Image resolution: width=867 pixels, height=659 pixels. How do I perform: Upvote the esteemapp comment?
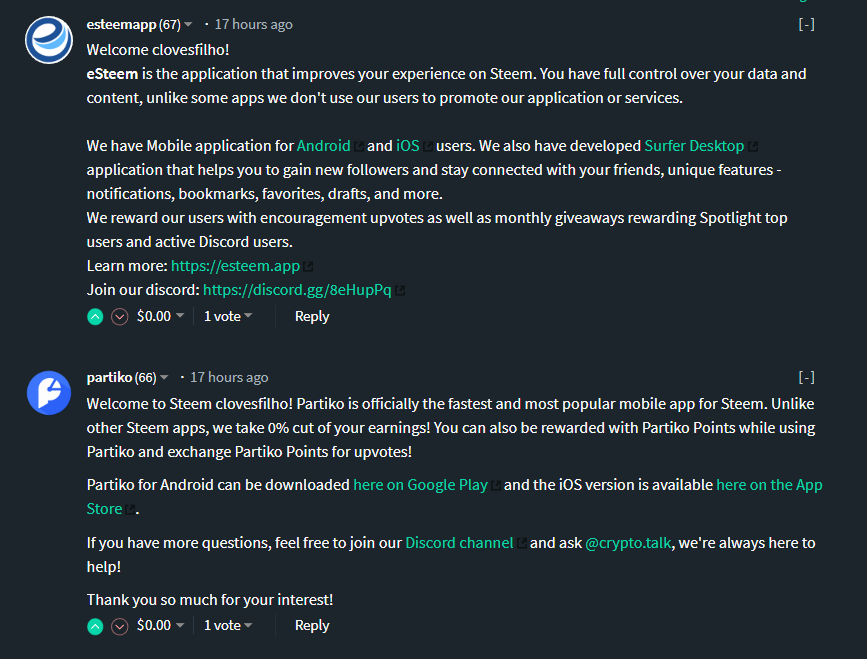tap(95, 317)
